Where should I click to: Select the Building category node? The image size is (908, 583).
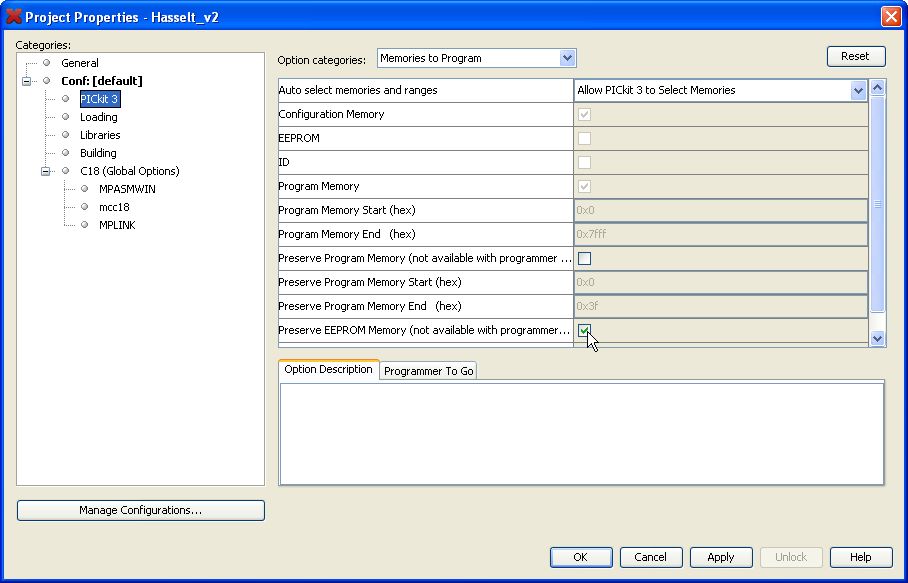pyautogui.click(x=98, y=153)
